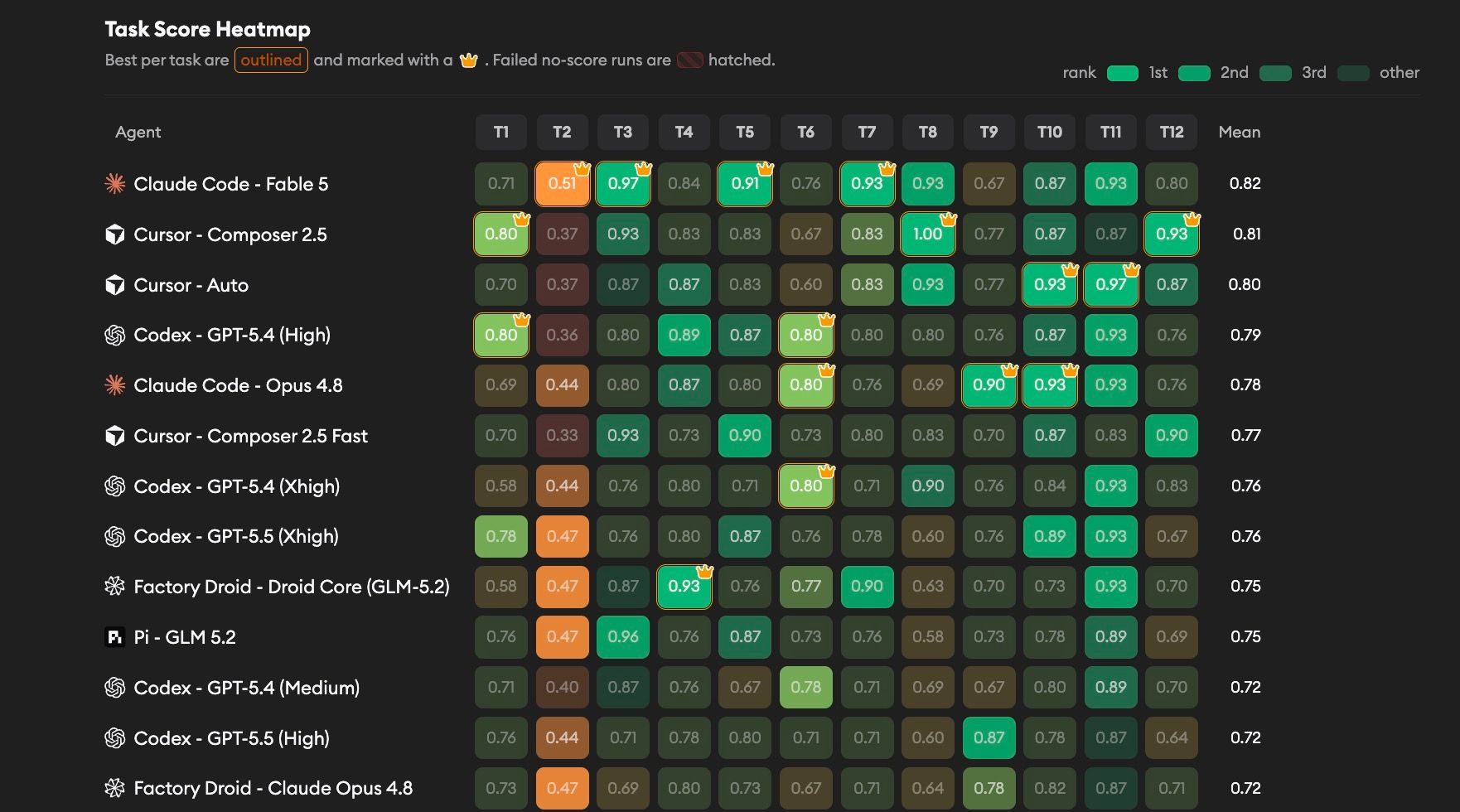This screenshot has width=1460, height=812.
Task: Click the Agent column header
Action: [x=138, y=132]
